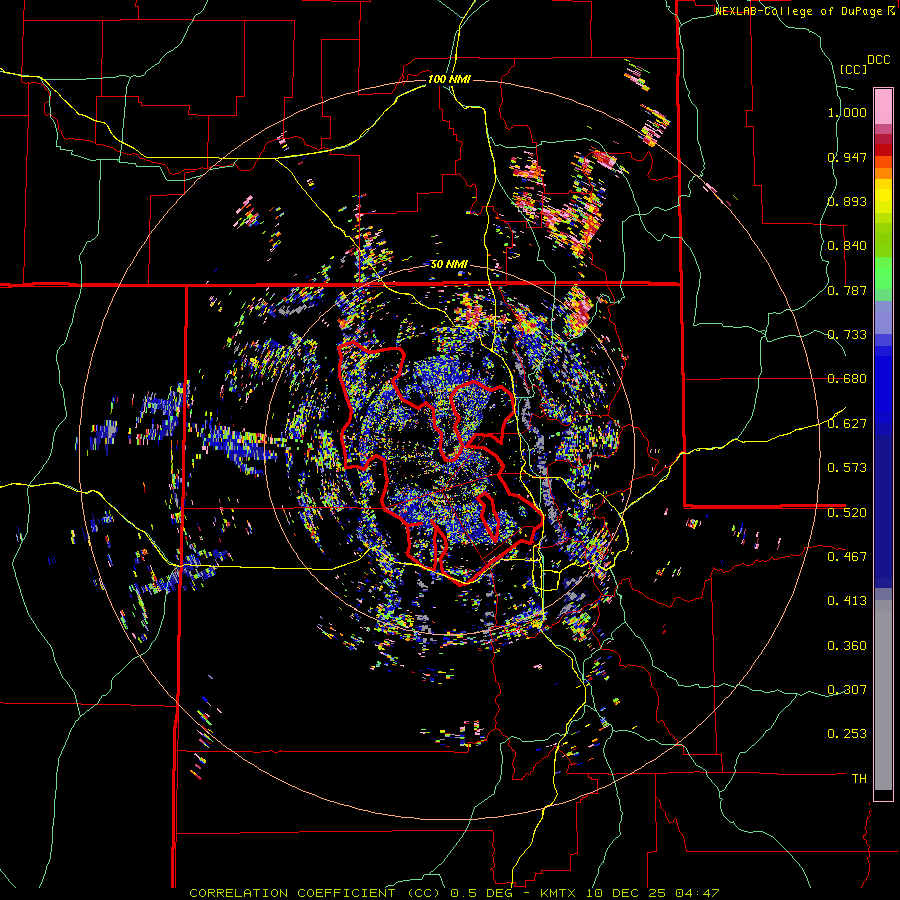The width and height of the screenshot is (900, 900).
Task: Pick the bright green segment of color bar
Action: pyautogui.click(x=883, y=273)
